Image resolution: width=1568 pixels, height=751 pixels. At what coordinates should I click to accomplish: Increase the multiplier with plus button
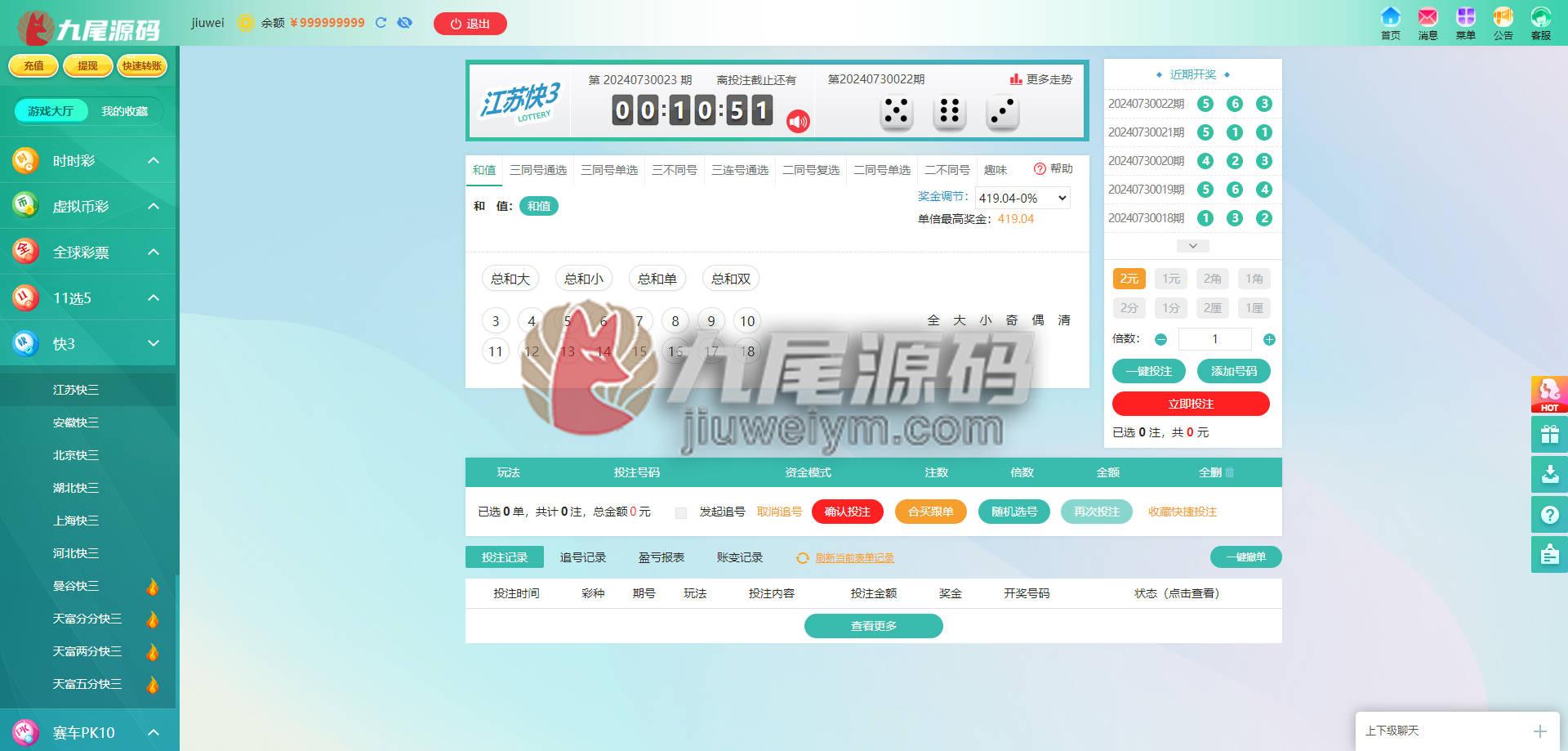1269,339
